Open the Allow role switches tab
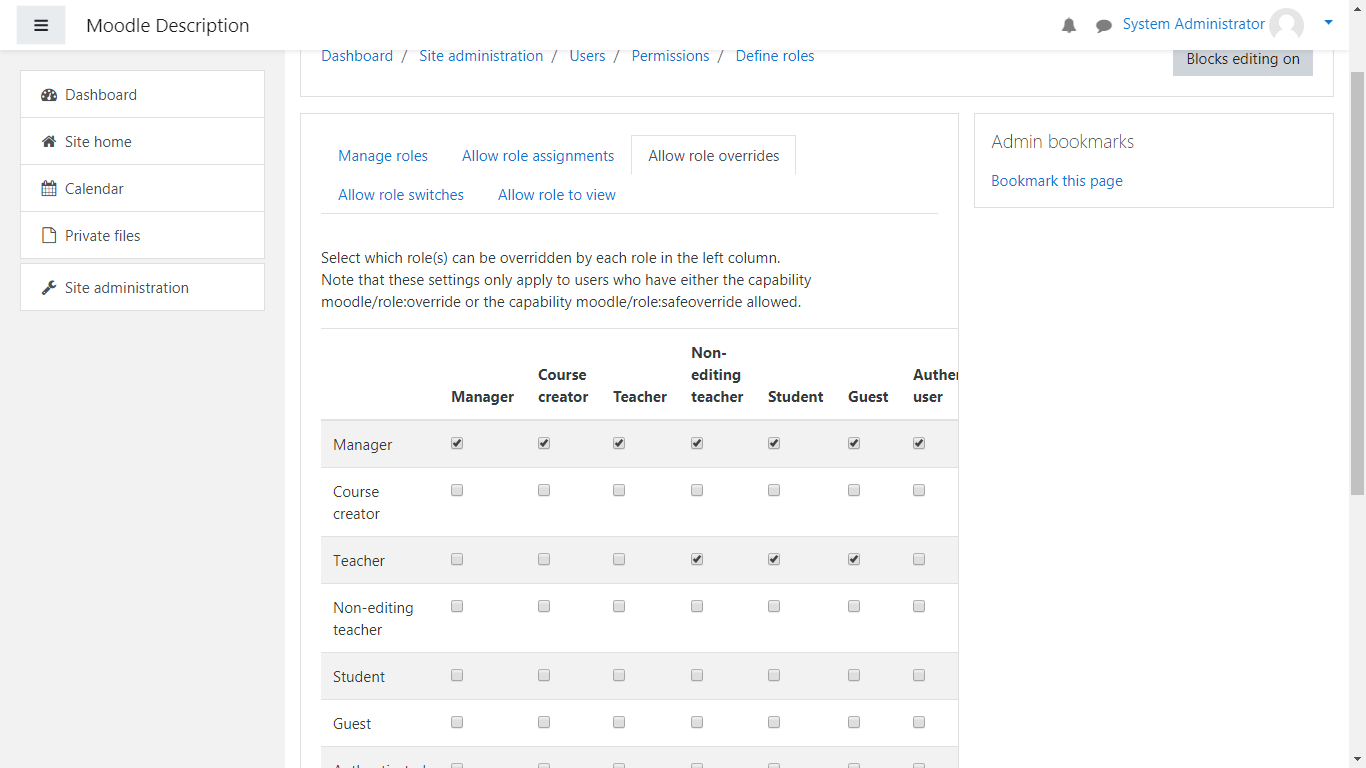This screenshot has height=768, width=1366. pyautogui.click(x=401, y=195)
